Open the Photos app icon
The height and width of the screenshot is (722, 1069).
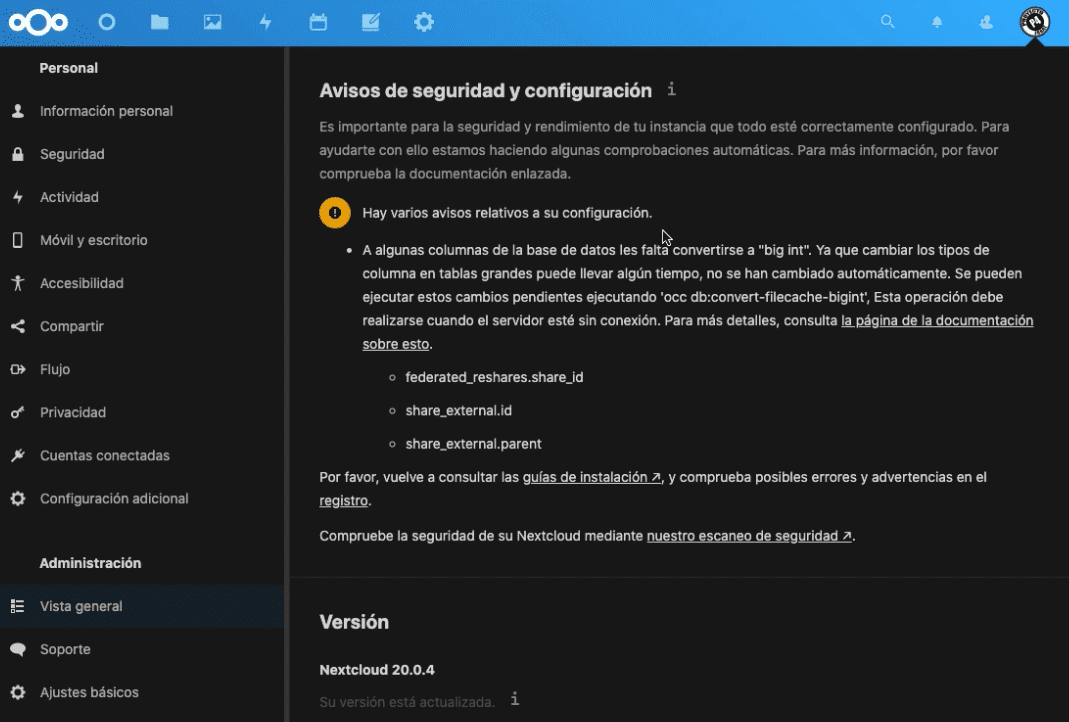pos(212,22)
